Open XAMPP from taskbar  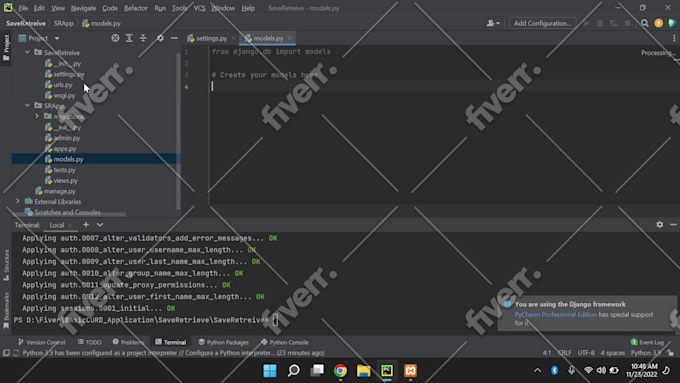click(410, 370)
